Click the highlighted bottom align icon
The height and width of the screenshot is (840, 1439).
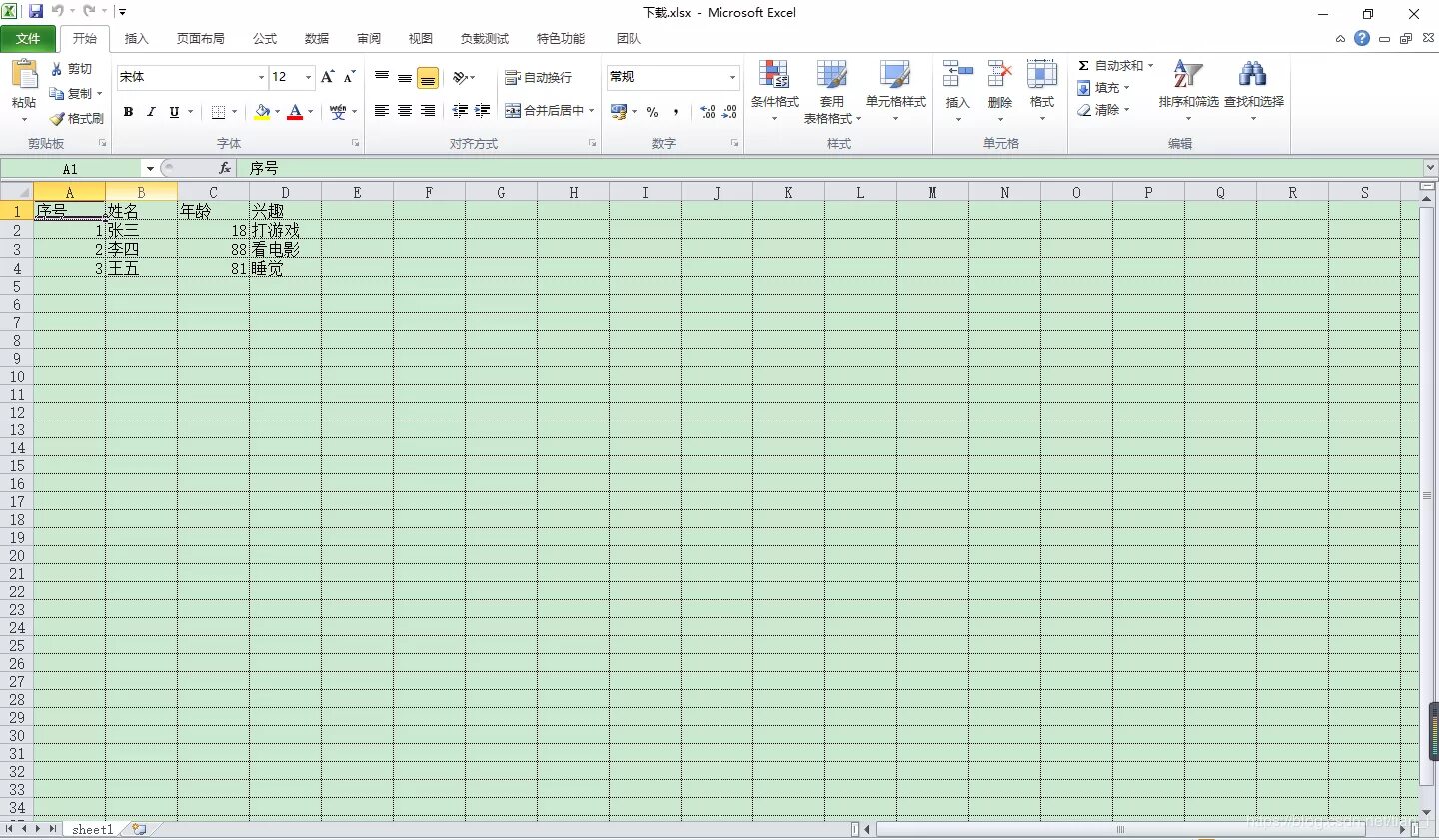pyautogui.click(x=428, y=77)
